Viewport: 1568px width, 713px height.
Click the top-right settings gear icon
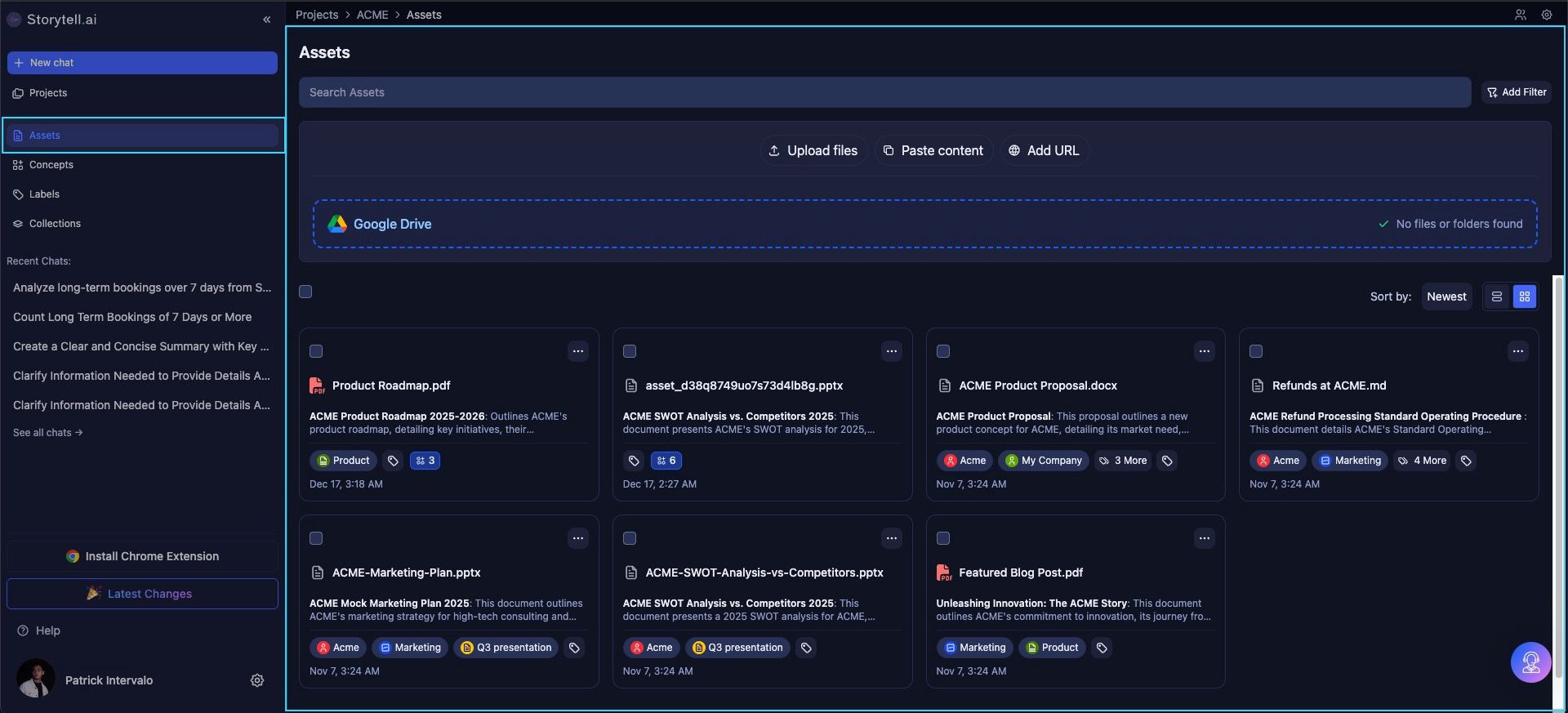coord(1546,15)
